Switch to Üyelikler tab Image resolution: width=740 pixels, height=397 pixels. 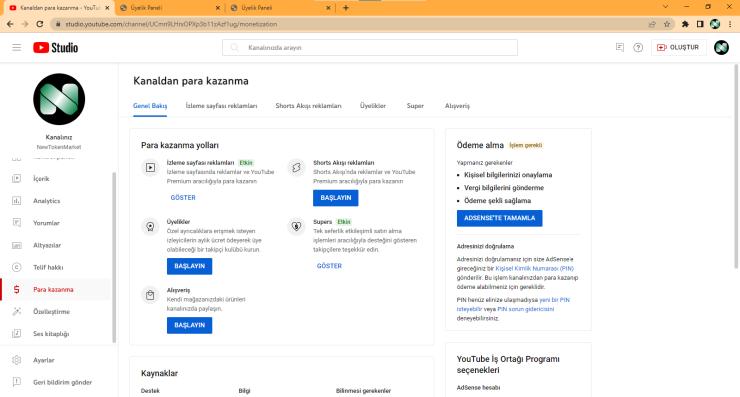pyautogui.click(x=373, y=106)
